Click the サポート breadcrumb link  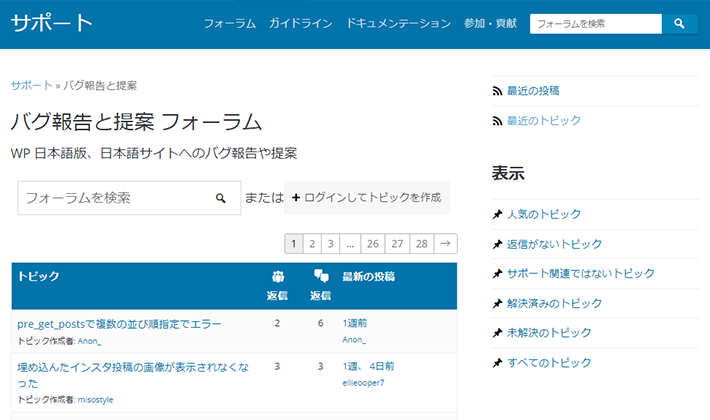point(31,86)
